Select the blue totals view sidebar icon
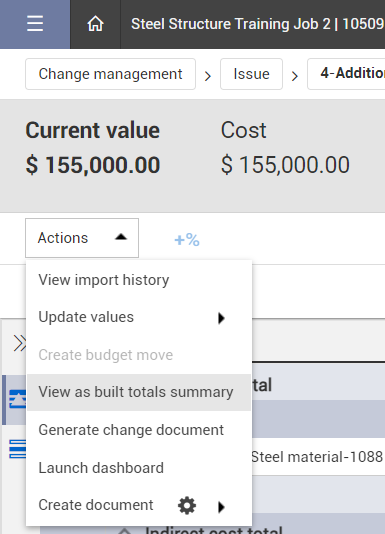The height and width of the screenshot is (534, 385). tap(17, 399)
